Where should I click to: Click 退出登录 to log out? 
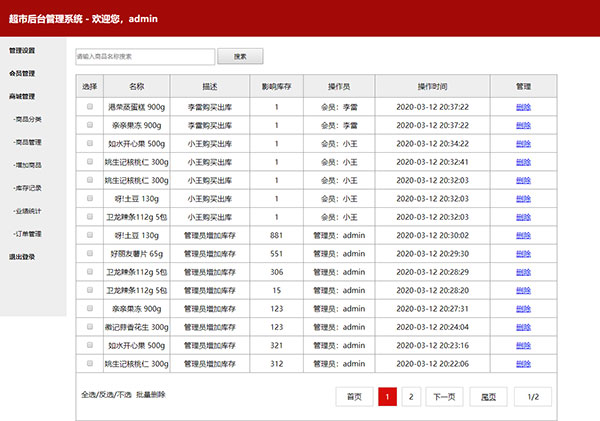pyautogui.click(x=22, y=257)
